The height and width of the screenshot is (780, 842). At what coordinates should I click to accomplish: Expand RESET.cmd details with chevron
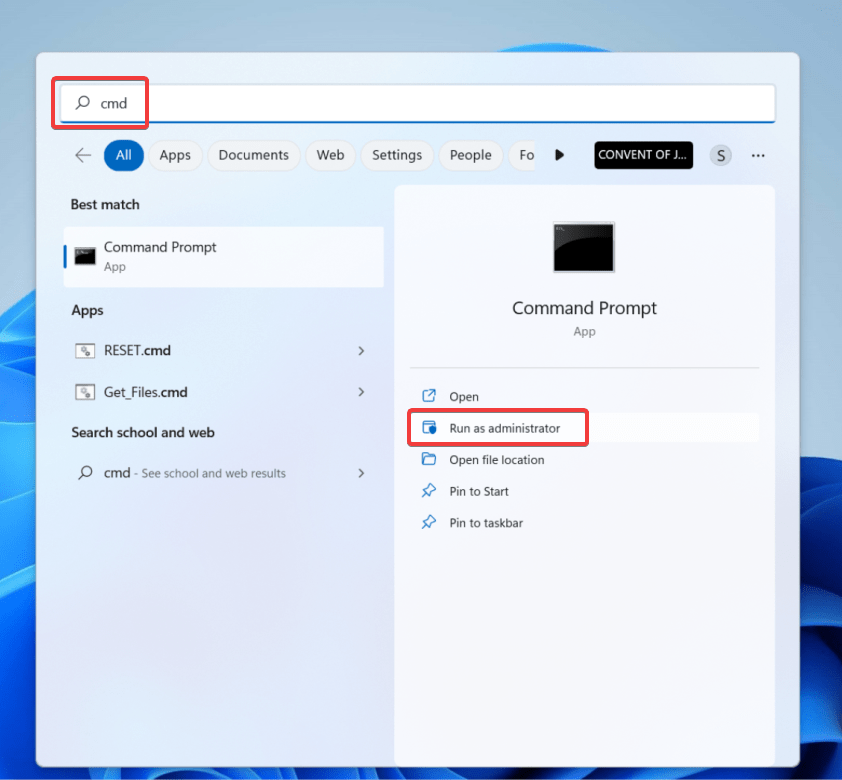[361, 351]
